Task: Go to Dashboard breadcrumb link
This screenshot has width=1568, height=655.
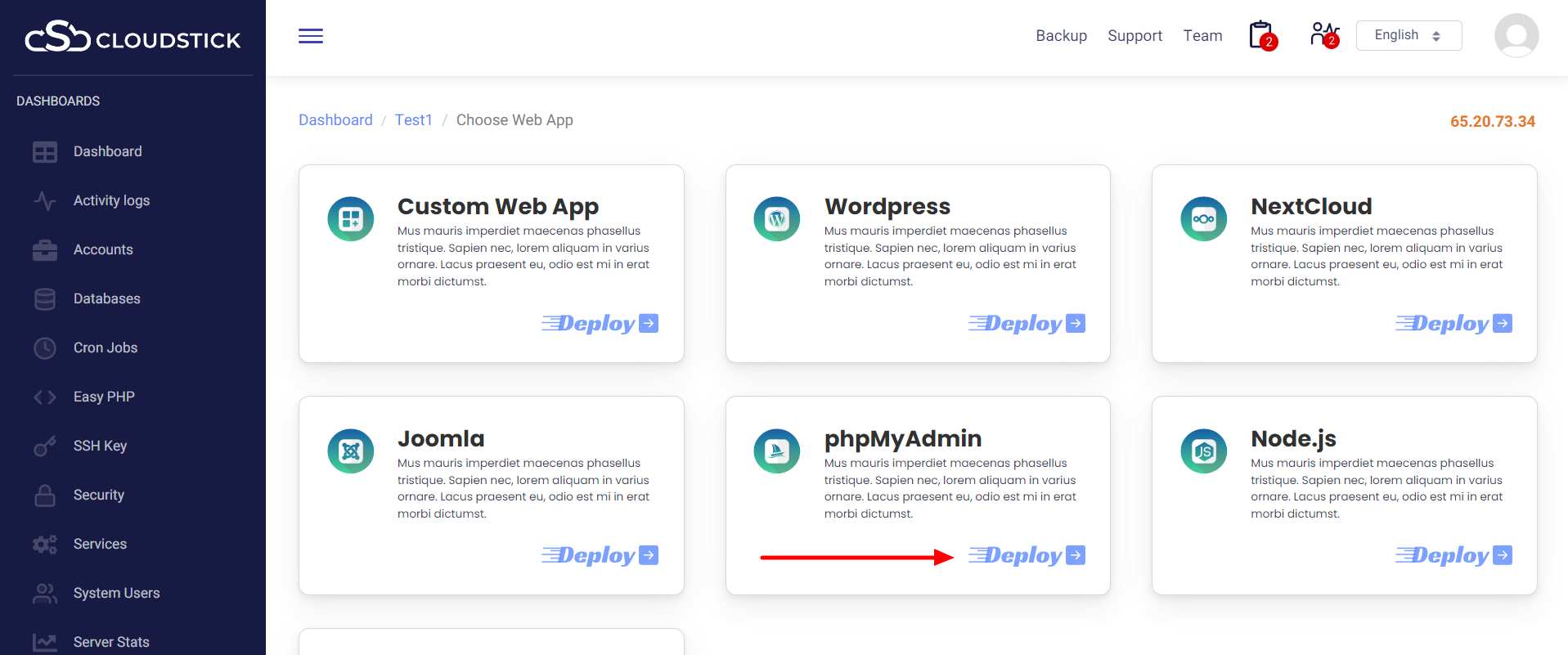Action: [x=335, y=120]
